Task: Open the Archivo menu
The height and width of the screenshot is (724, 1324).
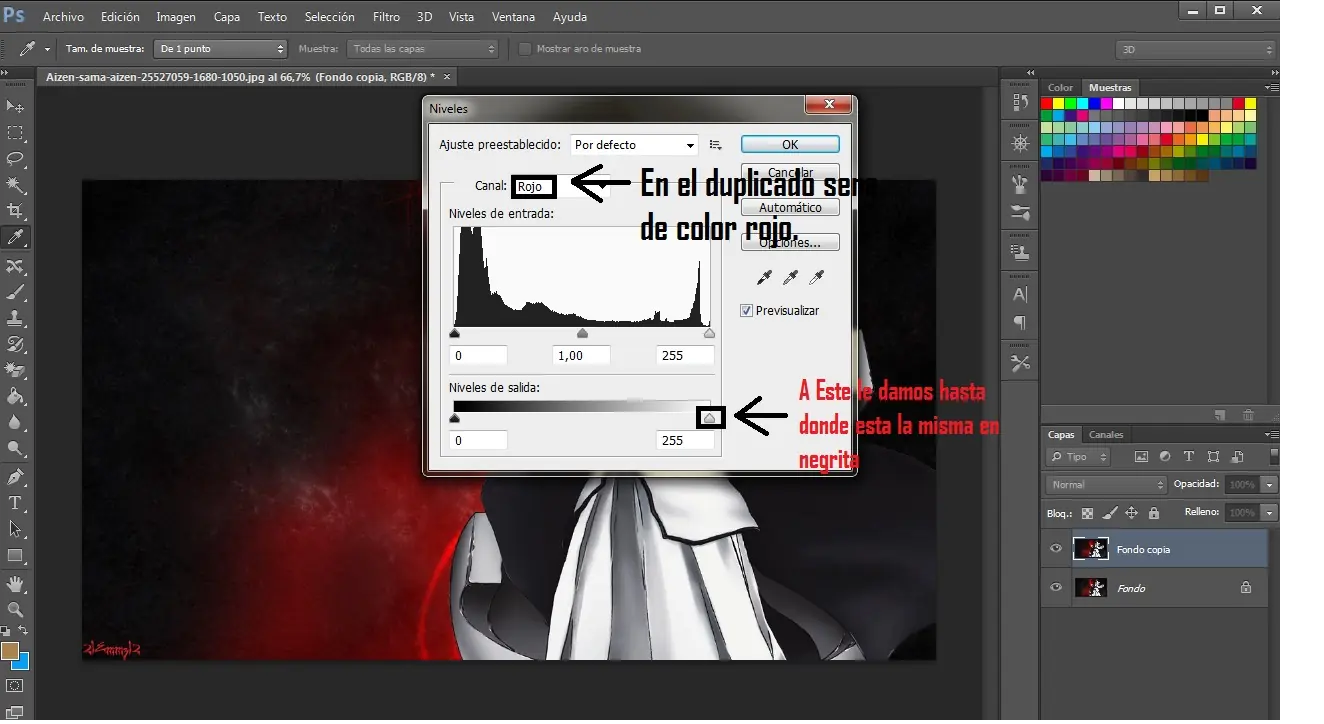Action: [x=63, y=17]
